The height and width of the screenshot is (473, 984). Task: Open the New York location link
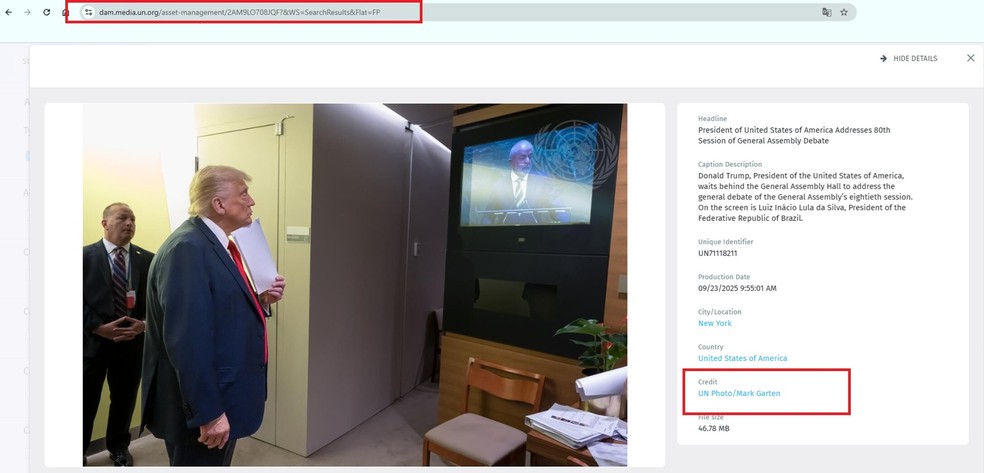point(714,323)
